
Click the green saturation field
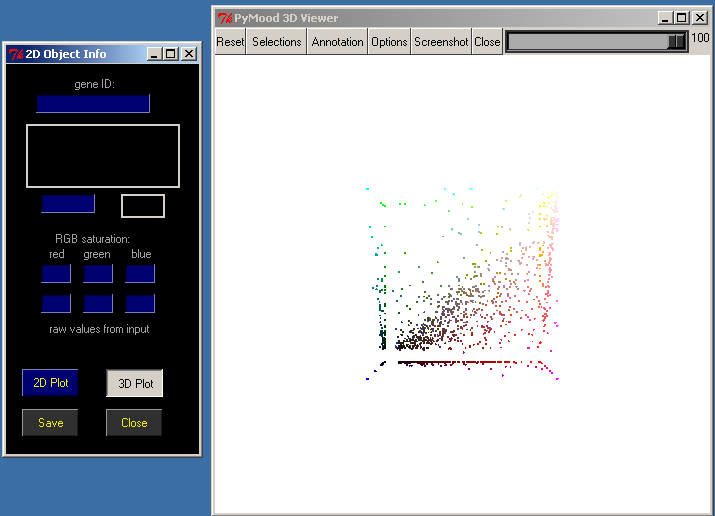click(x=98, y=273)
